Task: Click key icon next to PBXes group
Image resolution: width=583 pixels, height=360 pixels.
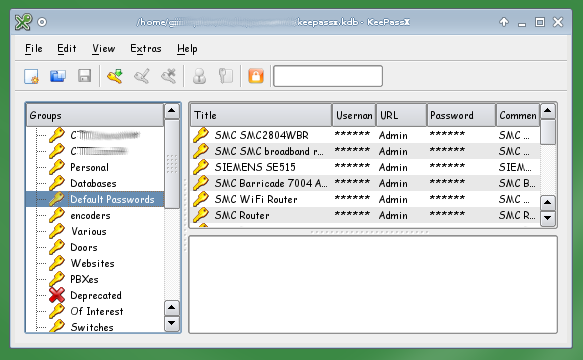Action: (x=57, y=279)
